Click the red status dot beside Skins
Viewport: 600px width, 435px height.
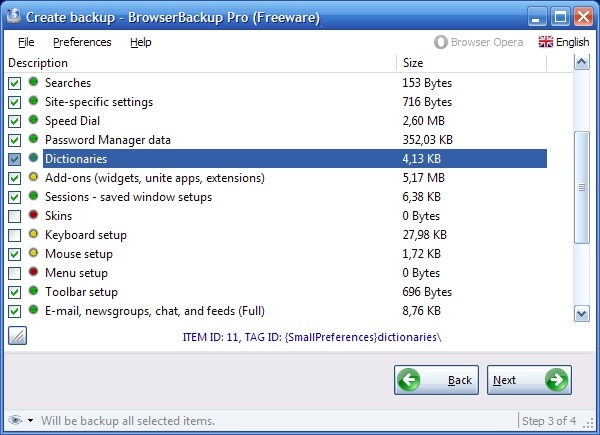click(34, 215)
